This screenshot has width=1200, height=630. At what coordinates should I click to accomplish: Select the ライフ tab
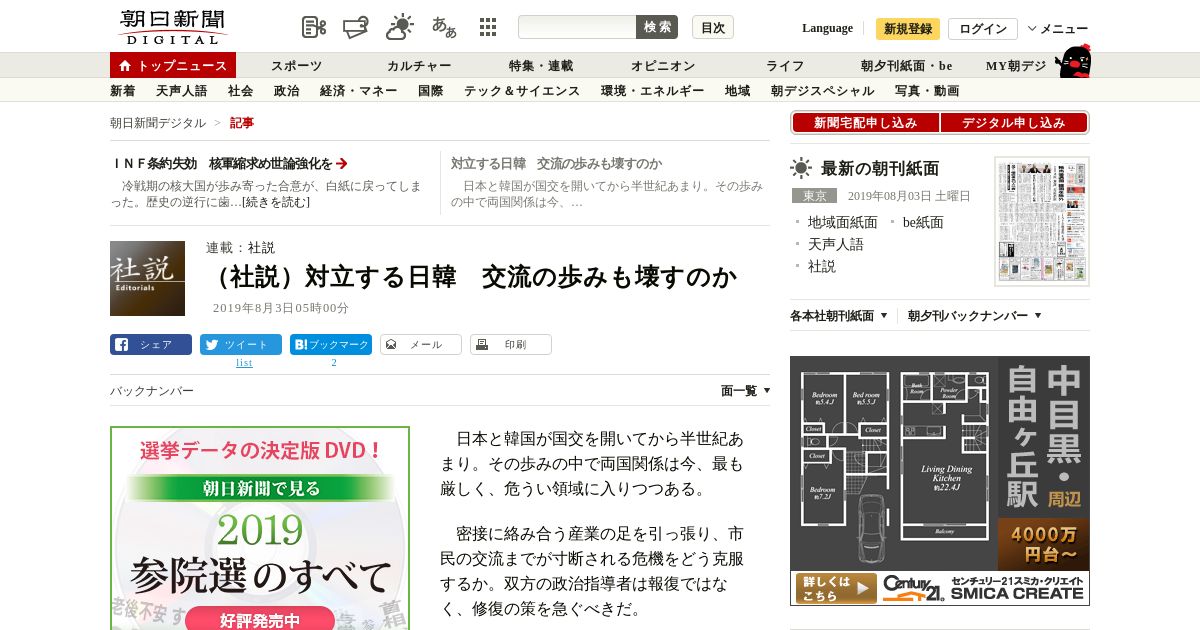(x=785, y=66)
